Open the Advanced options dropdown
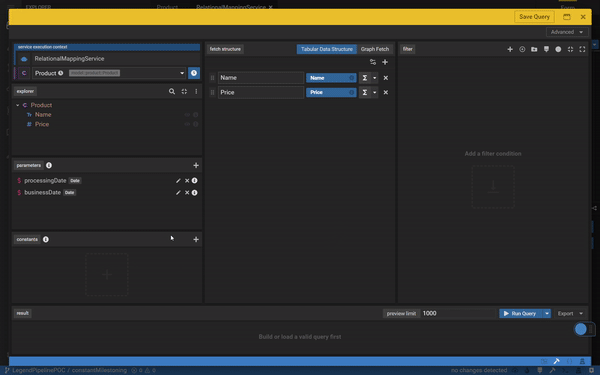The width and height of the screenshot is (600, 375). 567,32
